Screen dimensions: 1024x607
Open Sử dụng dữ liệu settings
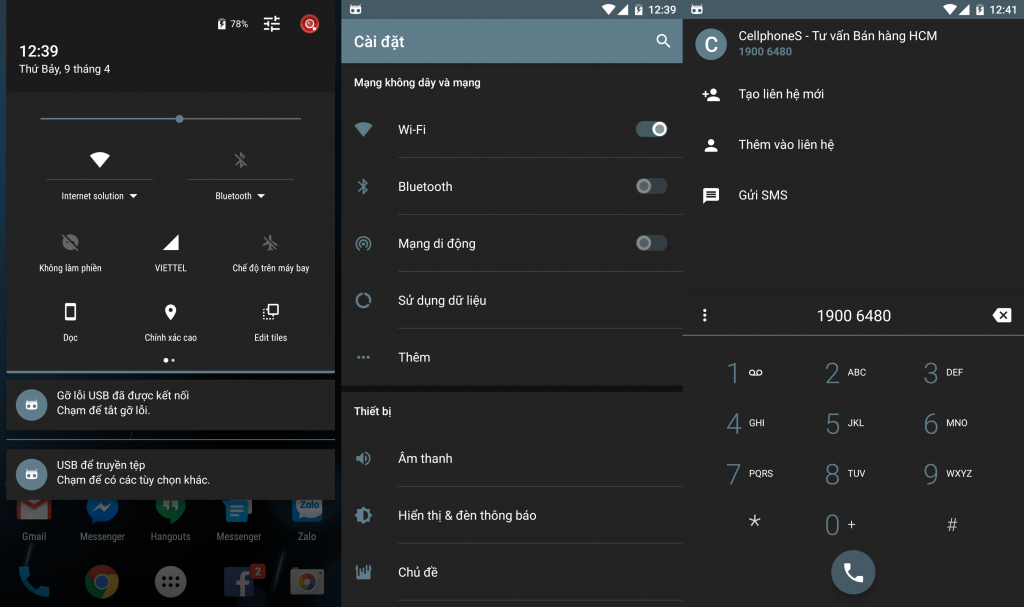[442, 300]
